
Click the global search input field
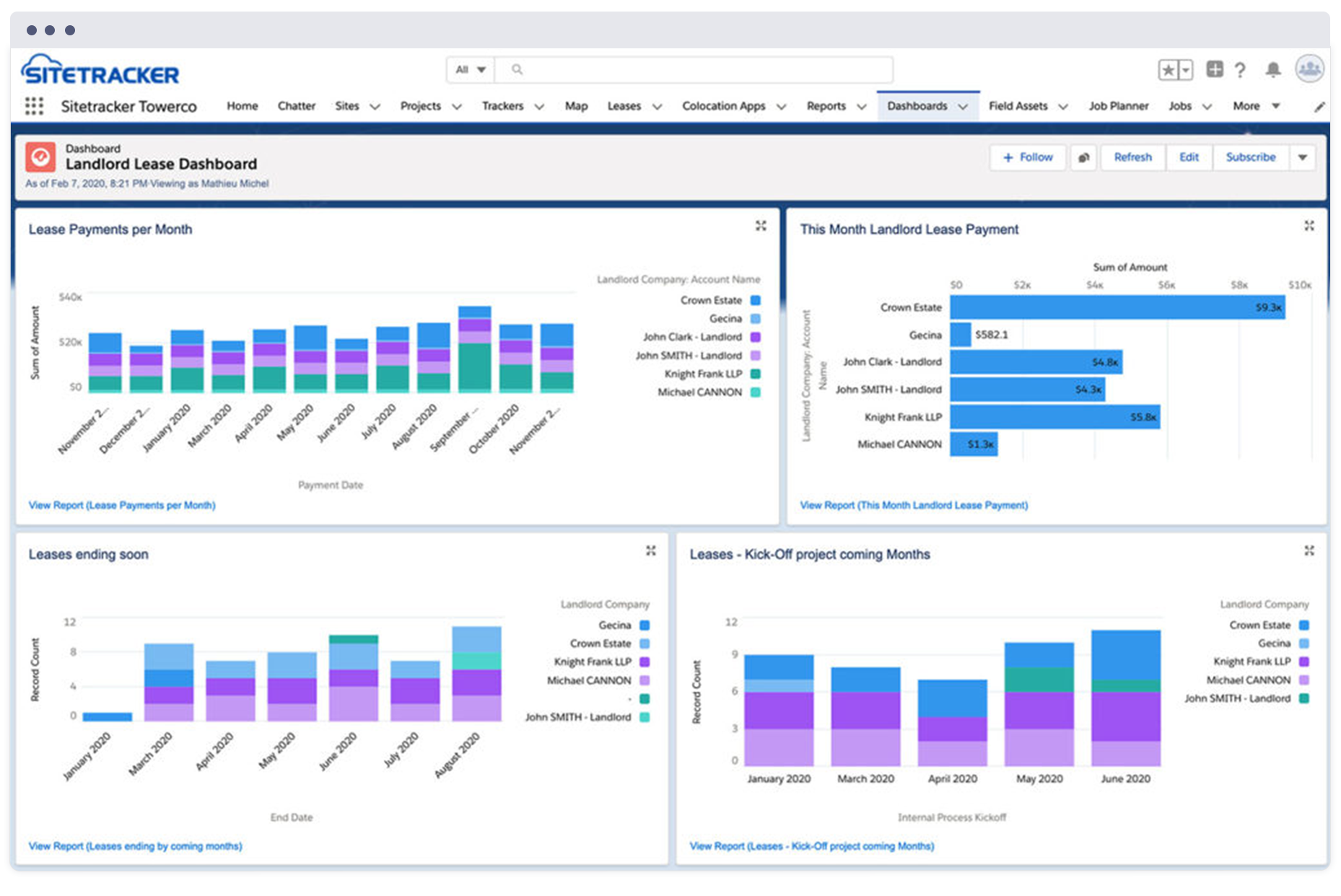point(694,70)
